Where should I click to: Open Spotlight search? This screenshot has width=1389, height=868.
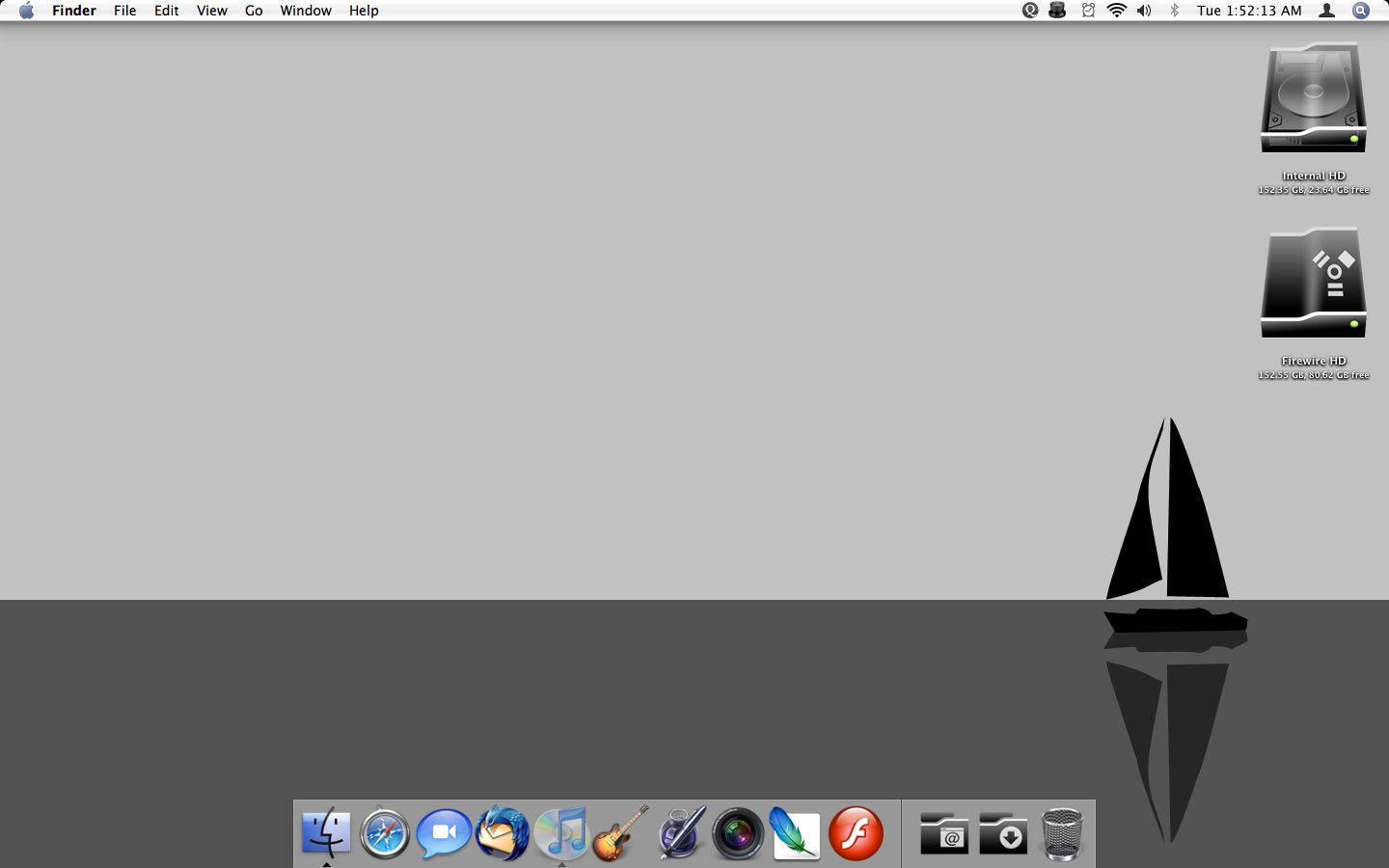pyautogui.click(x=1361, y=11)
